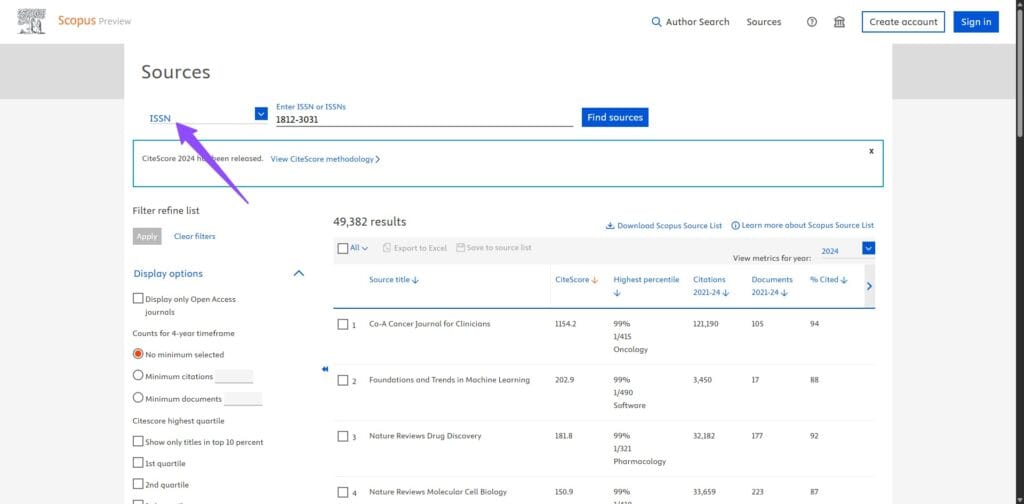This screenshot has height=504, width=1024.
Task: Sort by Source title column
Action: pos(394,279)
